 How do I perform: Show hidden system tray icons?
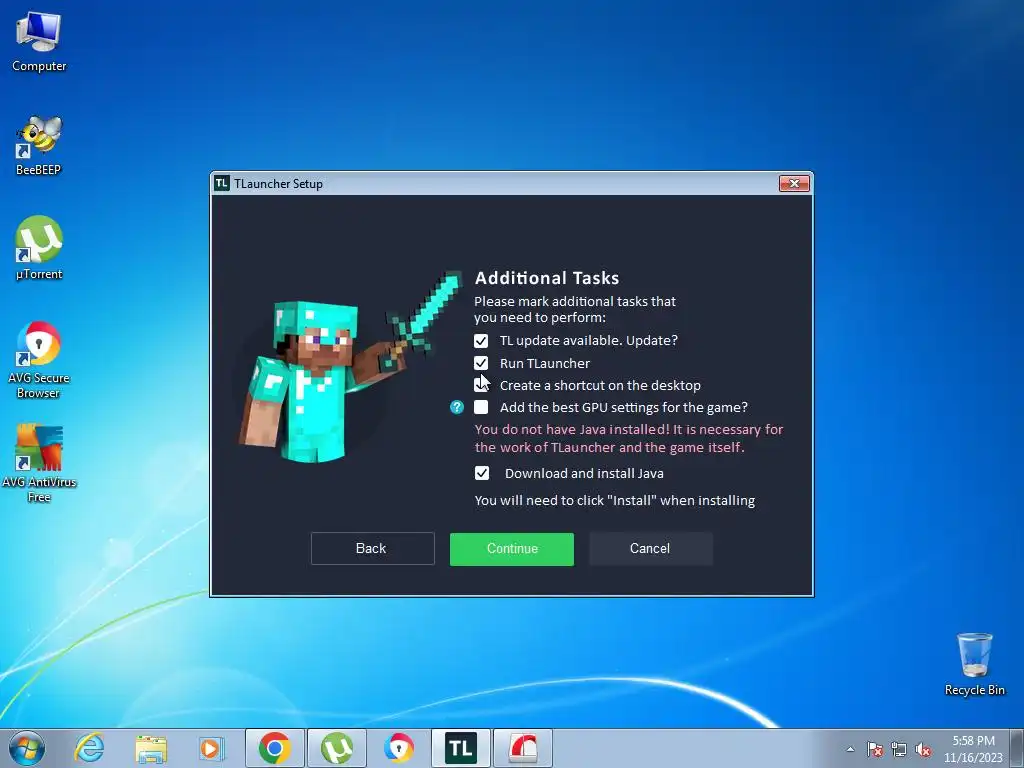click(850, 750)
